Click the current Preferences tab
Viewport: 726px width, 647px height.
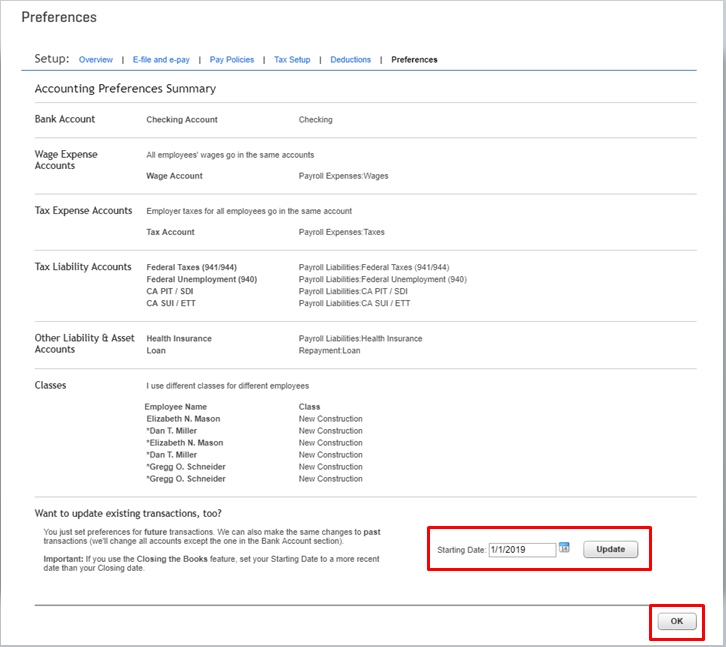(x=414, y=60)
